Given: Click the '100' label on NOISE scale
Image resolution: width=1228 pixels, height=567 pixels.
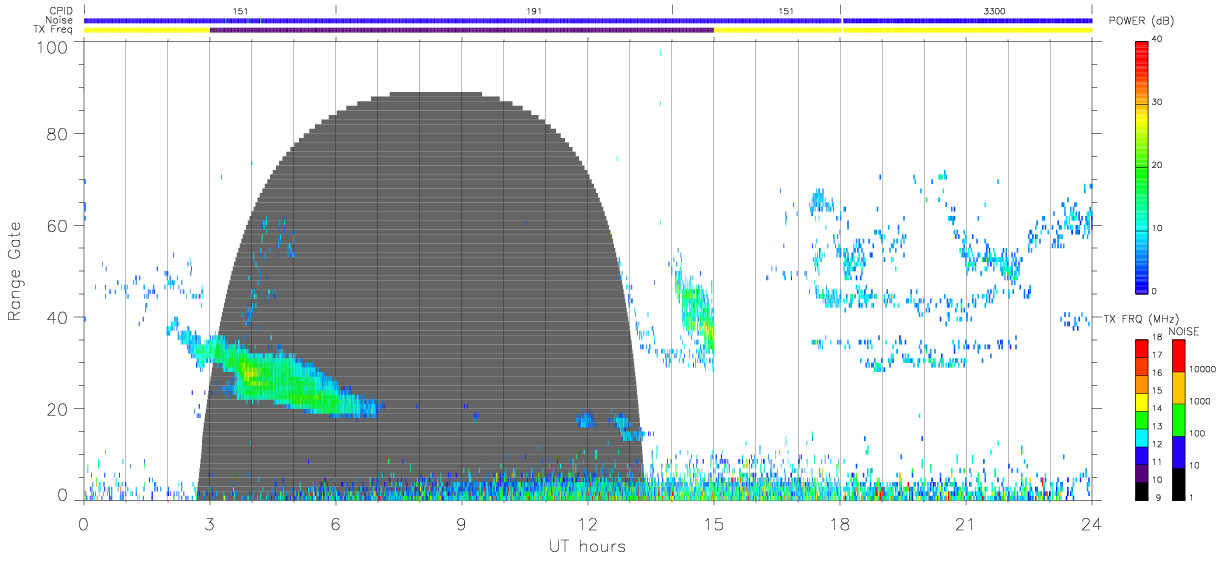Looking at the screenshot, I should coord(1197,433).
